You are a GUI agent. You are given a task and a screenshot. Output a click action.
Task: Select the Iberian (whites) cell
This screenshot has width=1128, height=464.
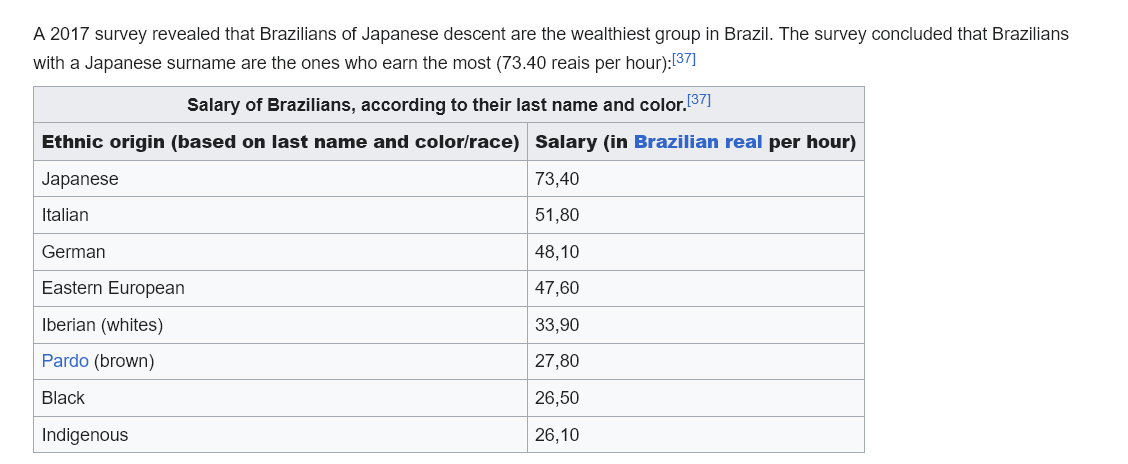(102, 325)
